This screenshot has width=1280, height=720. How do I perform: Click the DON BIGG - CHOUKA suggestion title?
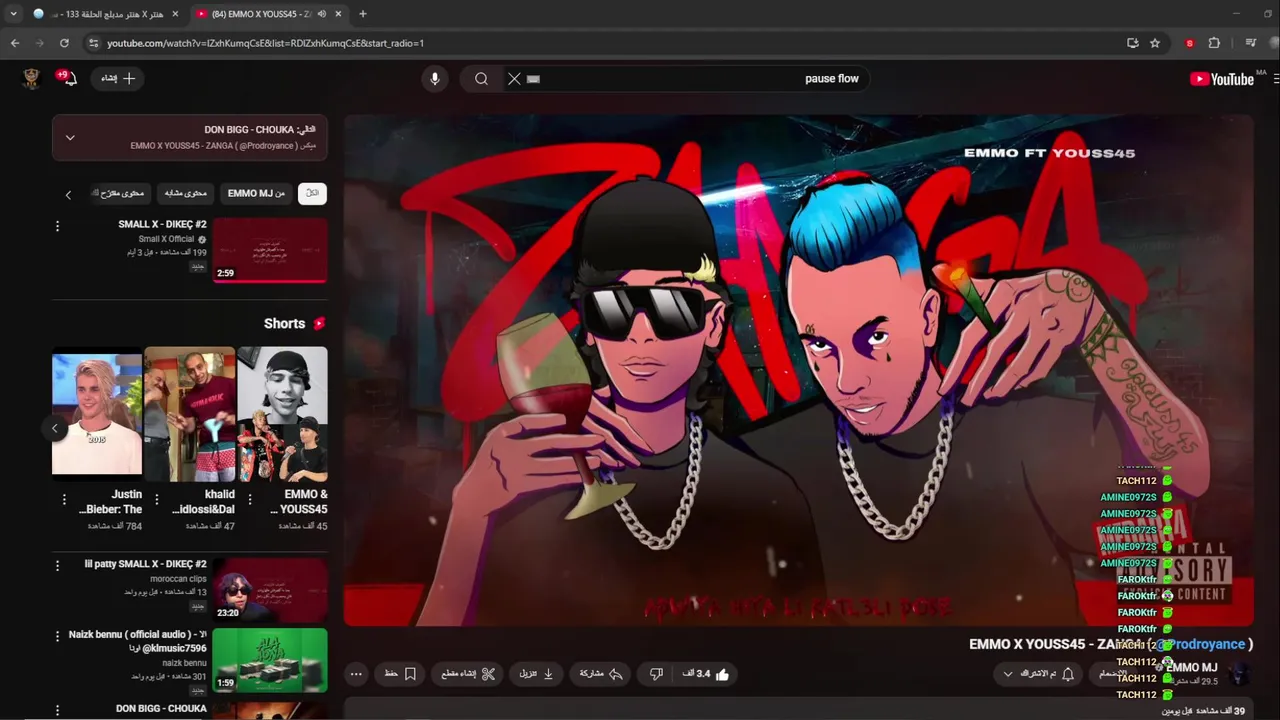[161, 708]
